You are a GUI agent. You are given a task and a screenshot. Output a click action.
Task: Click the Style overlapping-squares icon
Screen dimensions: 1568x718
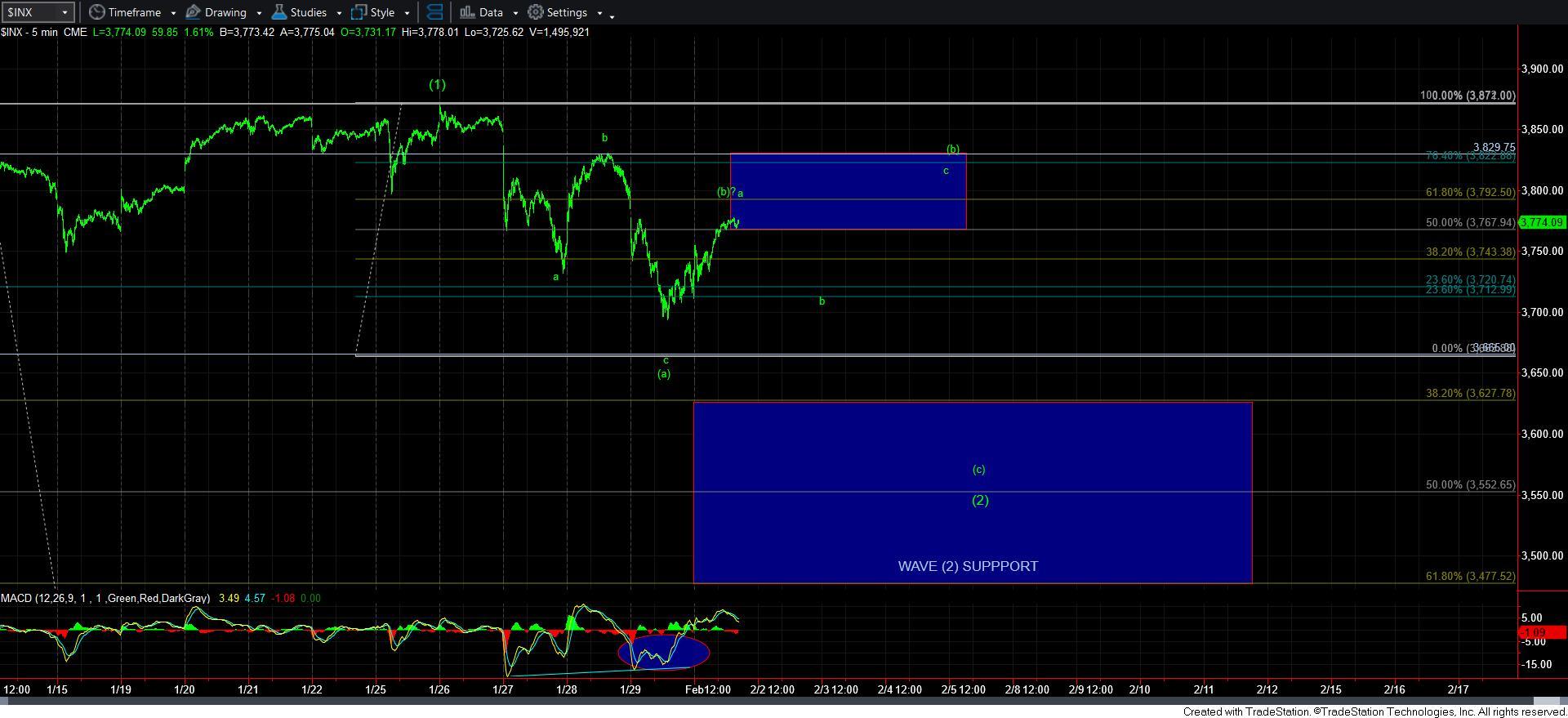[x=359, y=12]
